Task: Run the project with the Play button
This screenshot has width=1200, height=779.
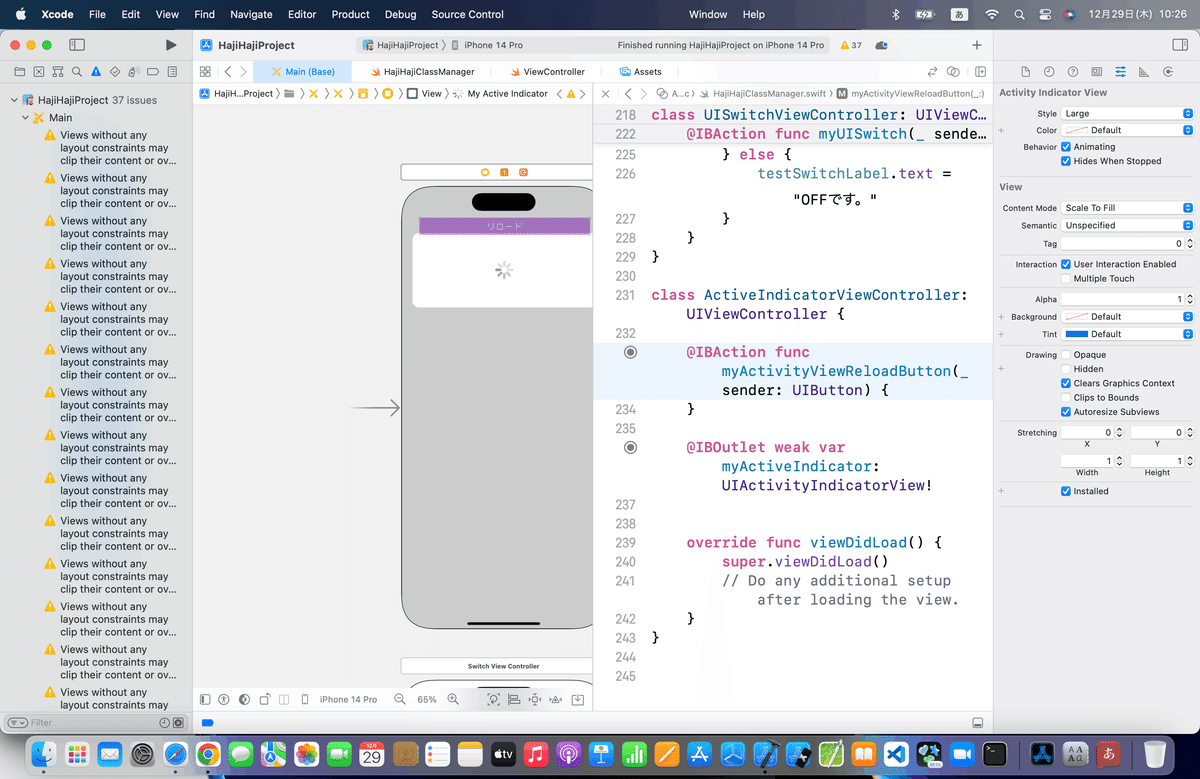Action: [171, 45]
